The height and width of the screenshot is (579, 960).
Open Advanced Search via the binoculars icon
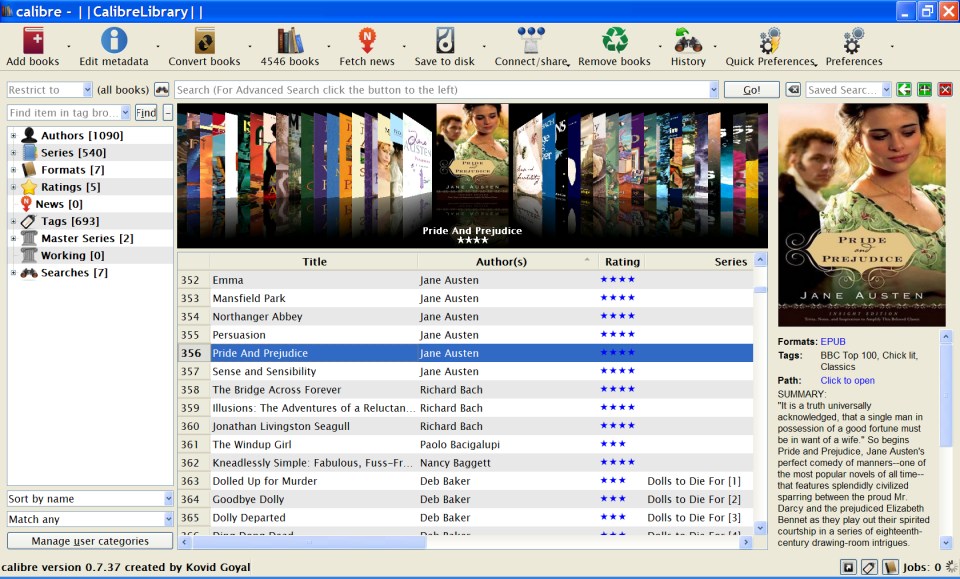pos(162,90)
